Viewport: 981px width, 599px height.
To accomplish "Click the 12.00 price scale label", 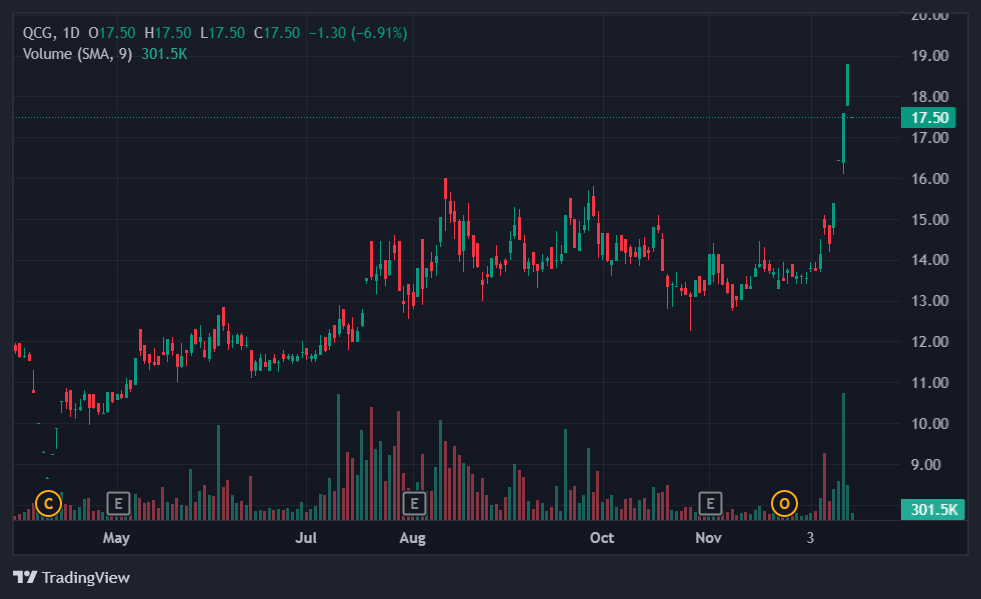I will 929,342.
